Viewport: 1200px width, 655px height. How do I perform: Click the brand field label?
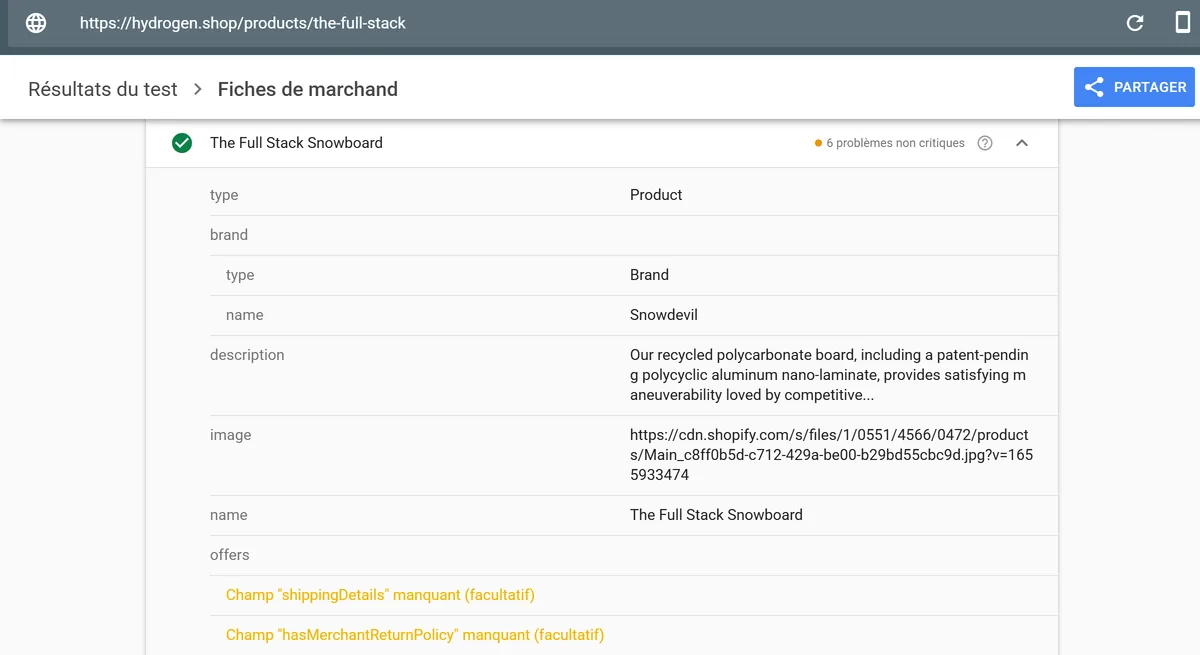pyautogui.click(x=229, y=235)
